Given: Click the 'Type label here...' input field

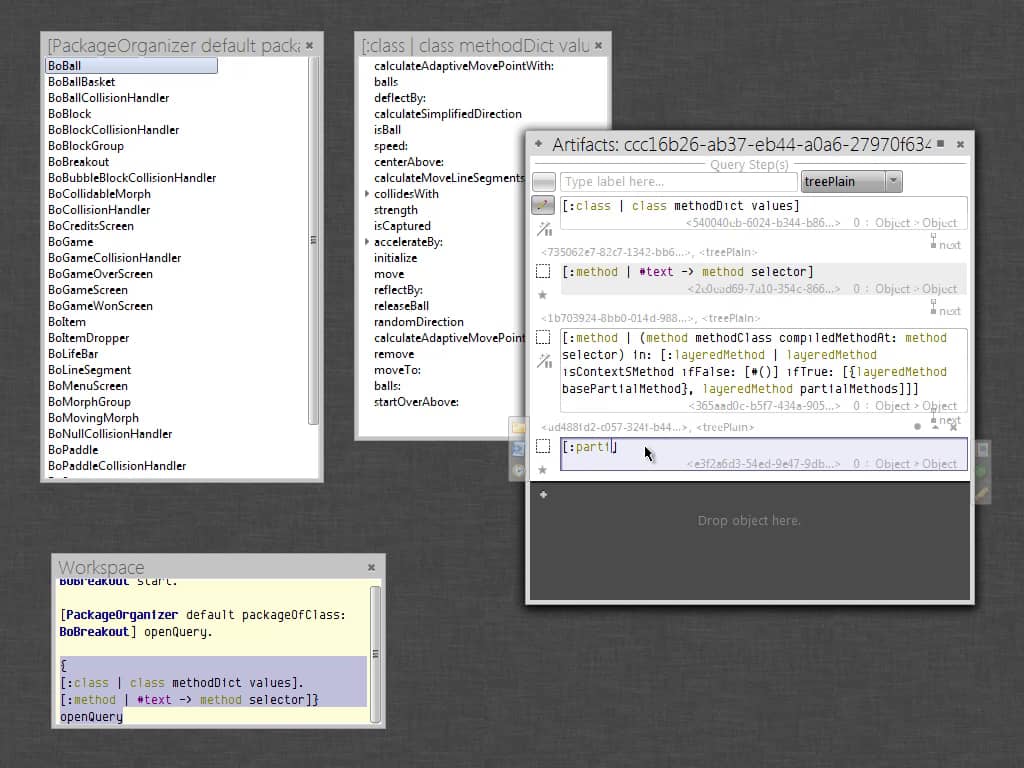Looking at the screenshot, I should [x=679, y=181].
